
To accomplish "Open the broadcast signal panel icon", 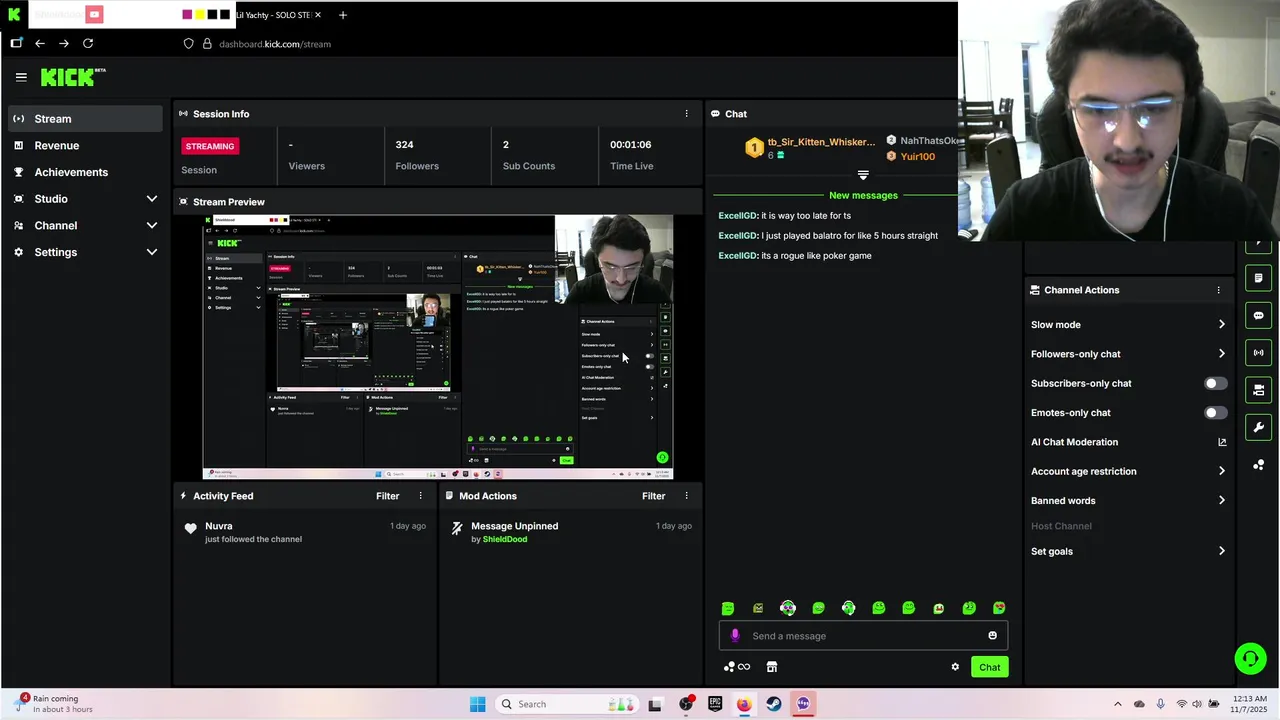I will (x=1258, y=352).
